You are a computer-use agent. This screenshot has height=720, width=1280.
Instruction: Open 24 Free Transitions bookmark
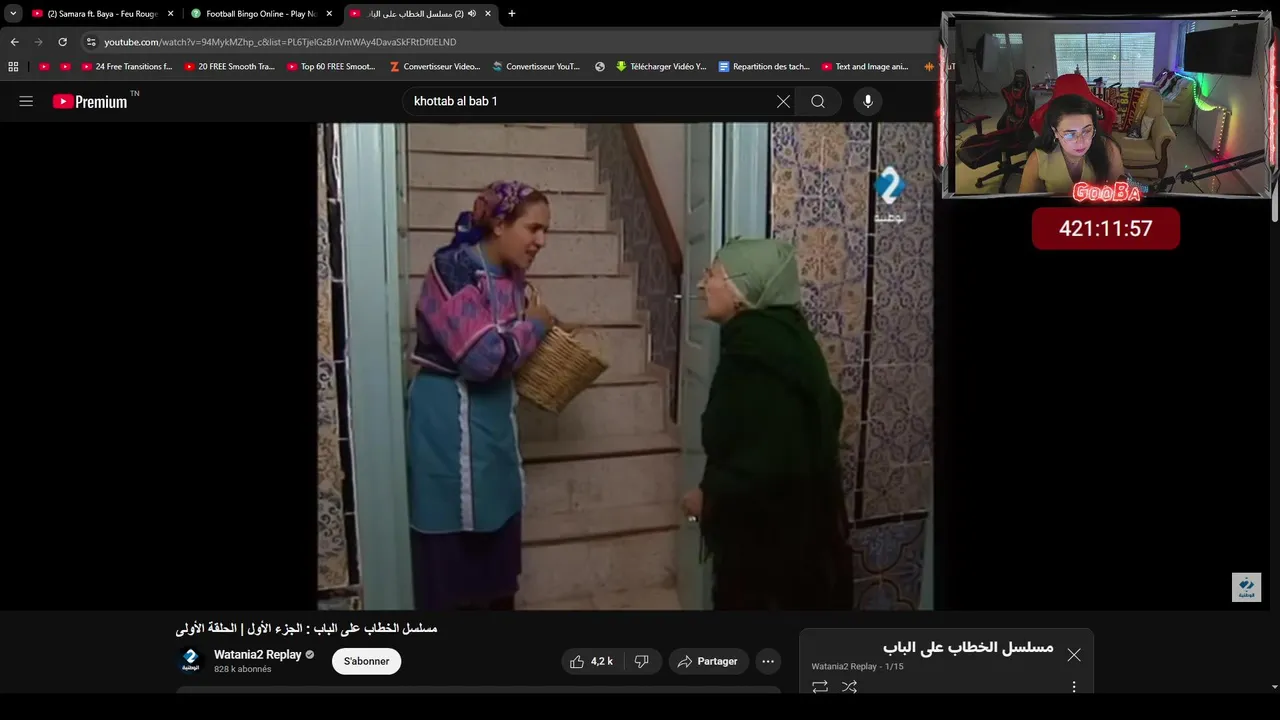127,67
